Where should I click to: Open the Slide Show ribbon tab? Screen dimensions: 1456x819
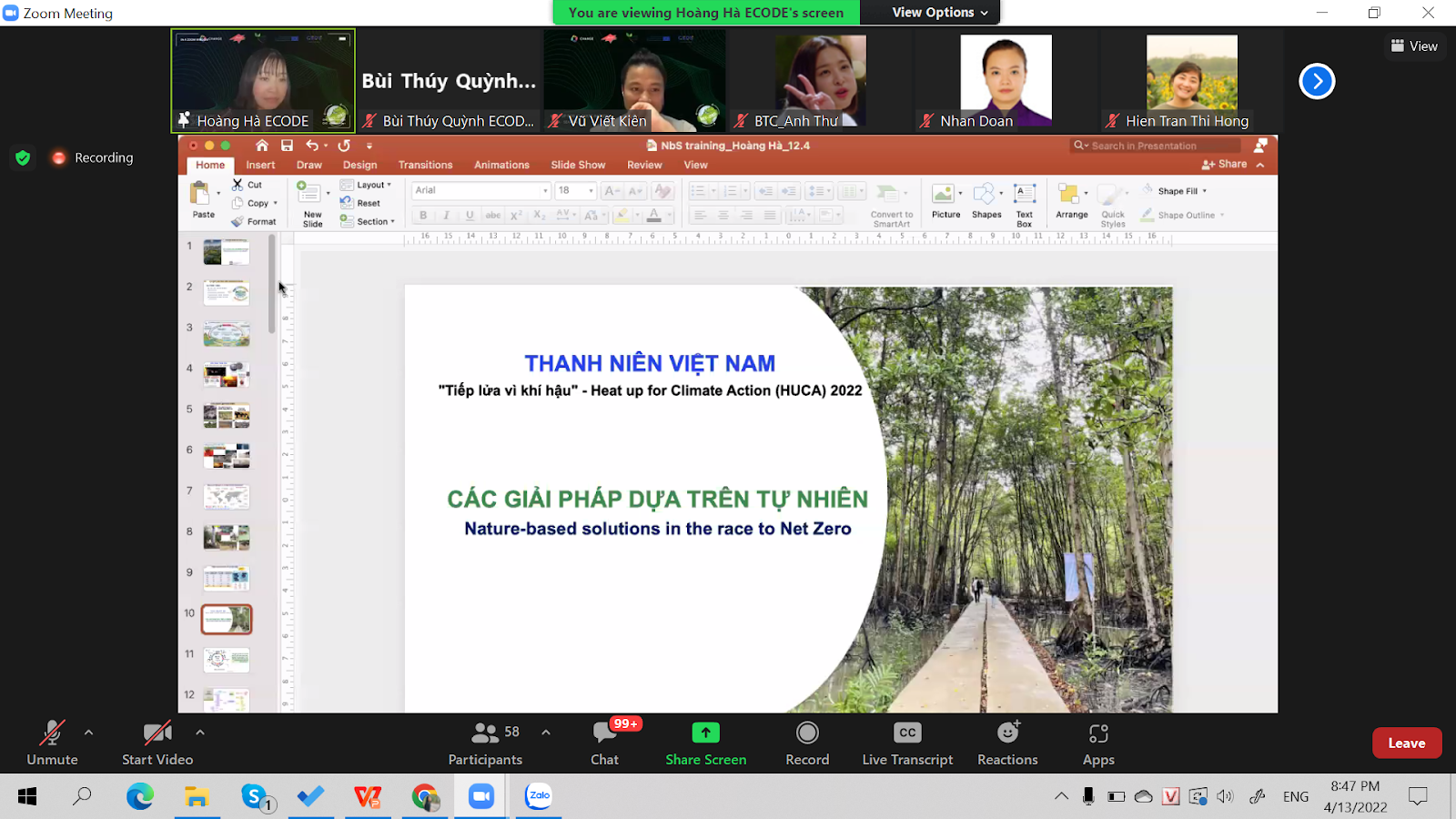point(578,165)
